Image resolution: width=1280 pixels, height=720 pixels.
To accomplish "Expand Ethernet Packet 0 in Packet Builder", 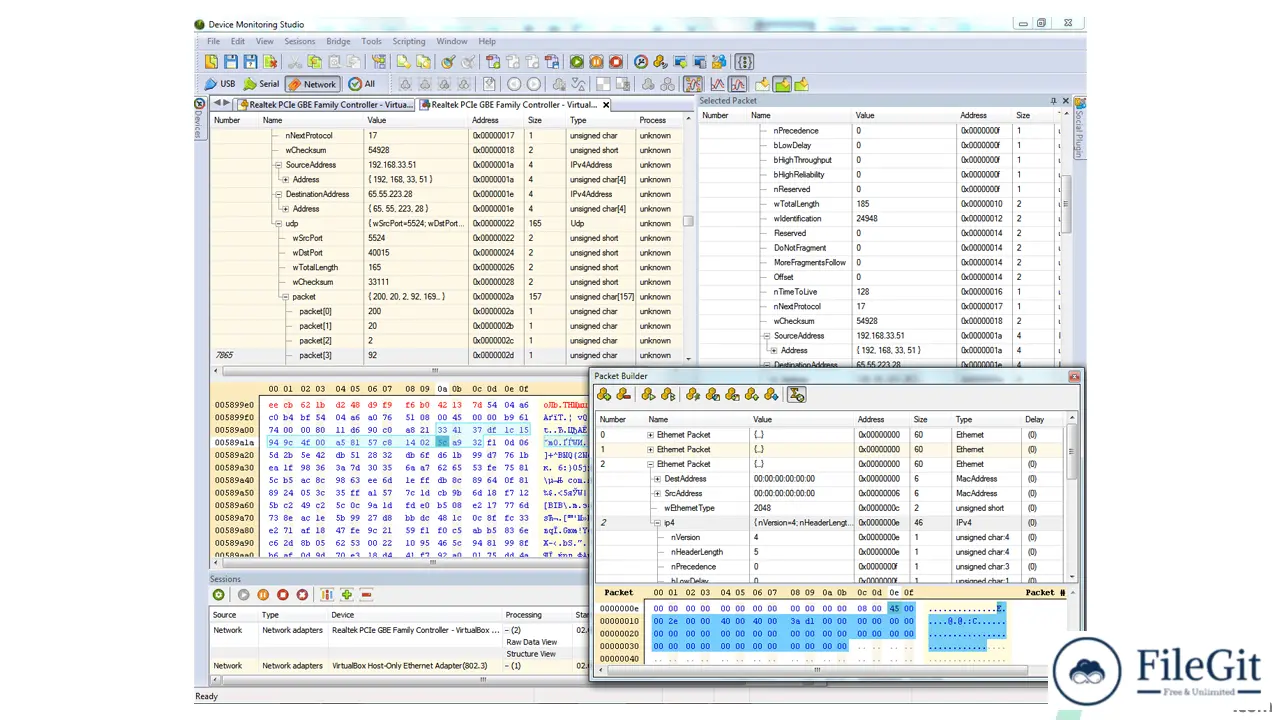I will [x=650, y=435].
